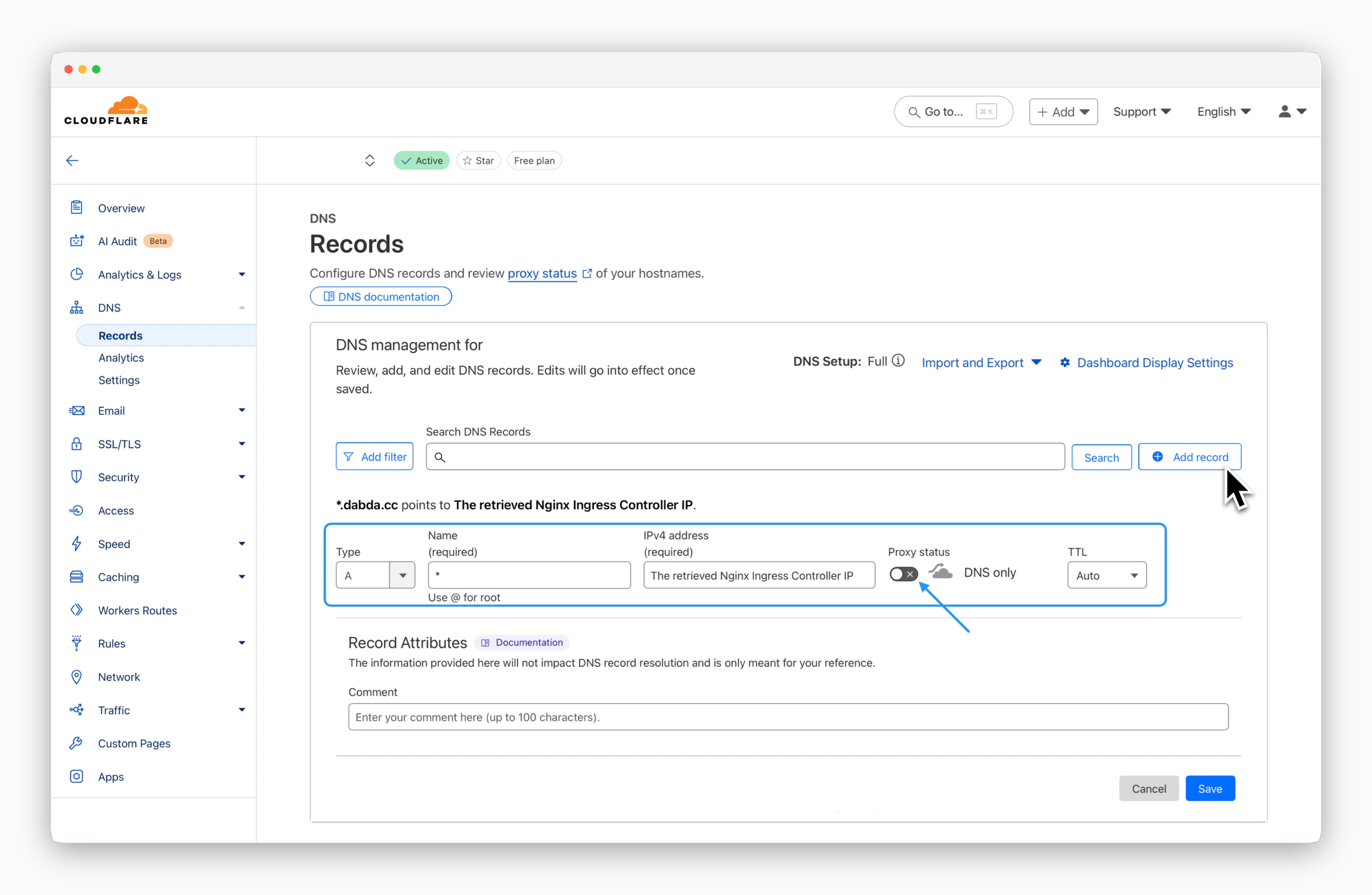Click the Email envelope icon
Image resolution: width=1372 pixels, height=895 pixels.
77,410
